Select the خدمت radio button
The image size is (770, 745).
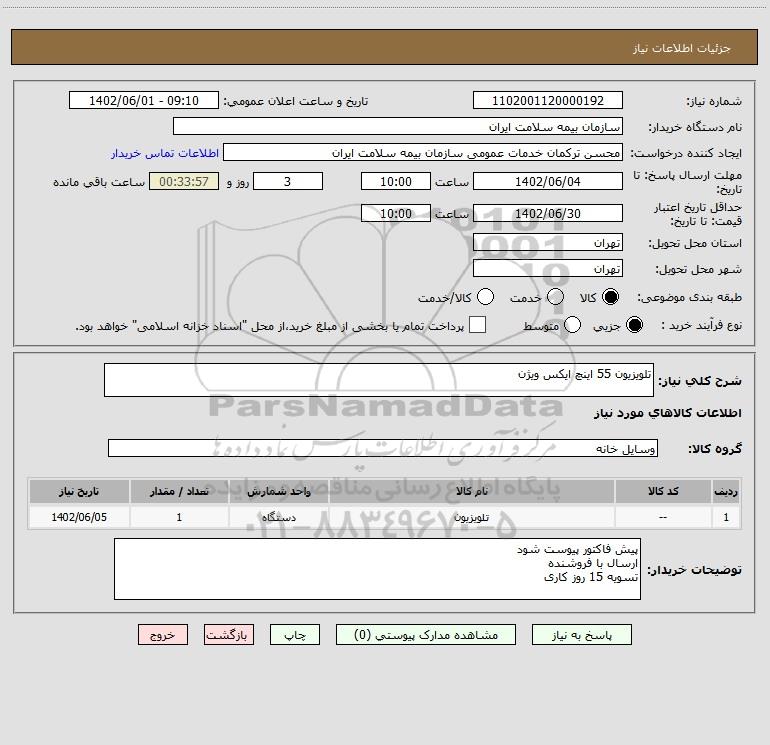click(555, 297)
